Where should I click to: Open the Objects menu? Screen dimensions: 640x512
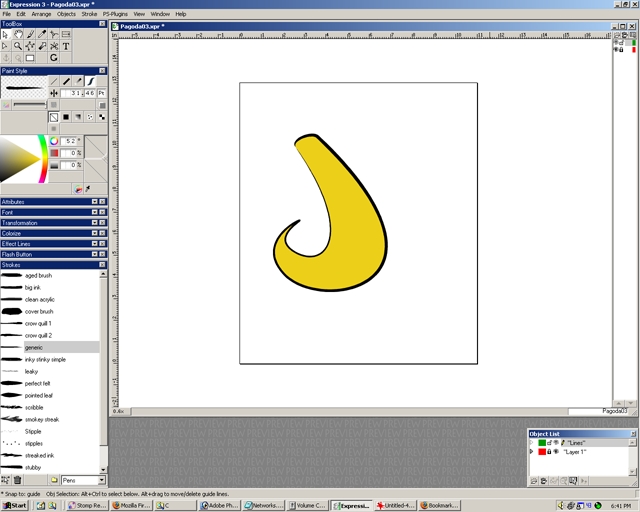click(x=66, y=14)
